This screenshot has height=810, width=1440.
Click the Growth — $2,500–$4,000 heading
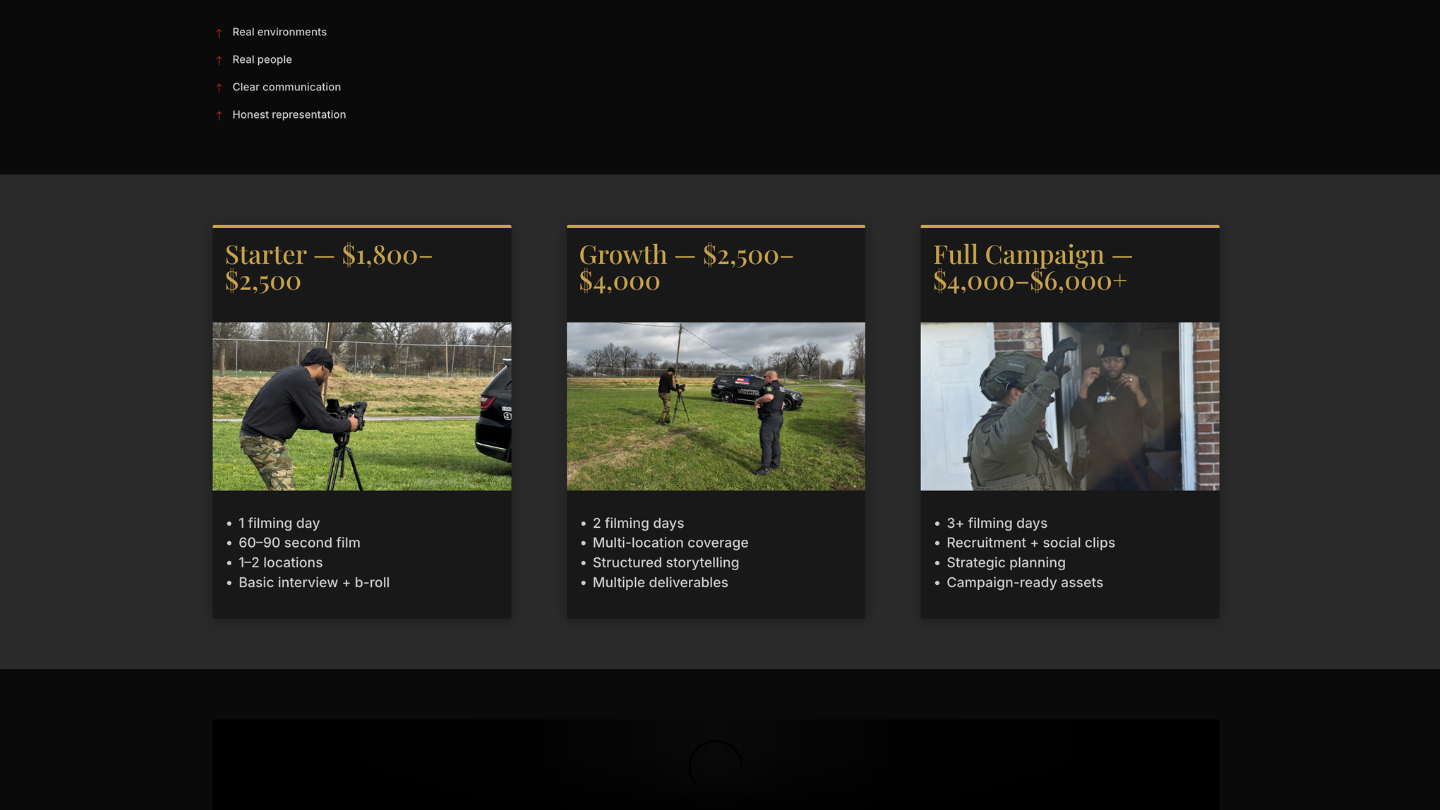point(686,267)
